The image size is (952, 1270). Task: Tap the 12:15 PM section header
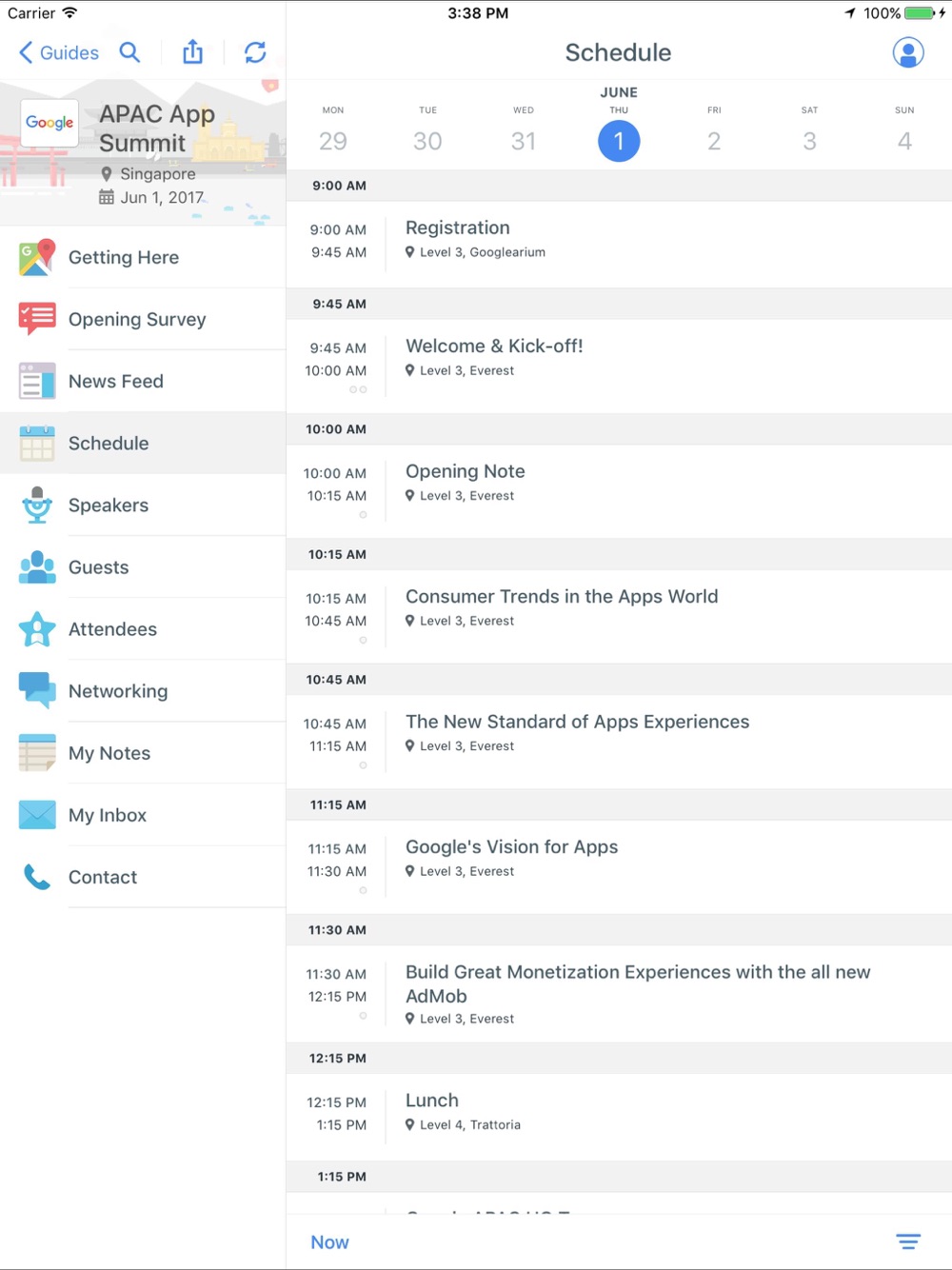tap(619, 1058)
